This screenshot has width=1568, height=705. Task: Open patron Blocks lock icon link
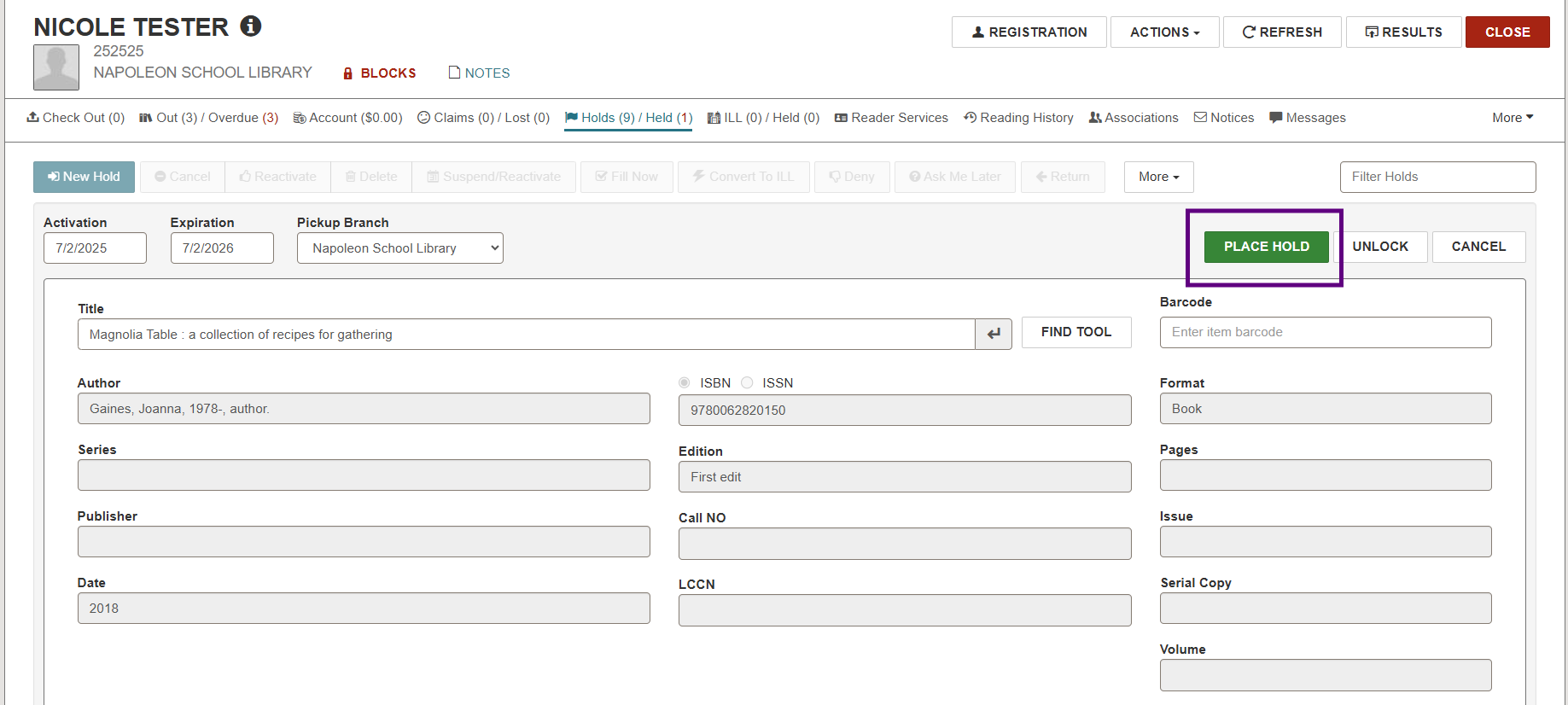pyautogui.click(x=379, y=73)
